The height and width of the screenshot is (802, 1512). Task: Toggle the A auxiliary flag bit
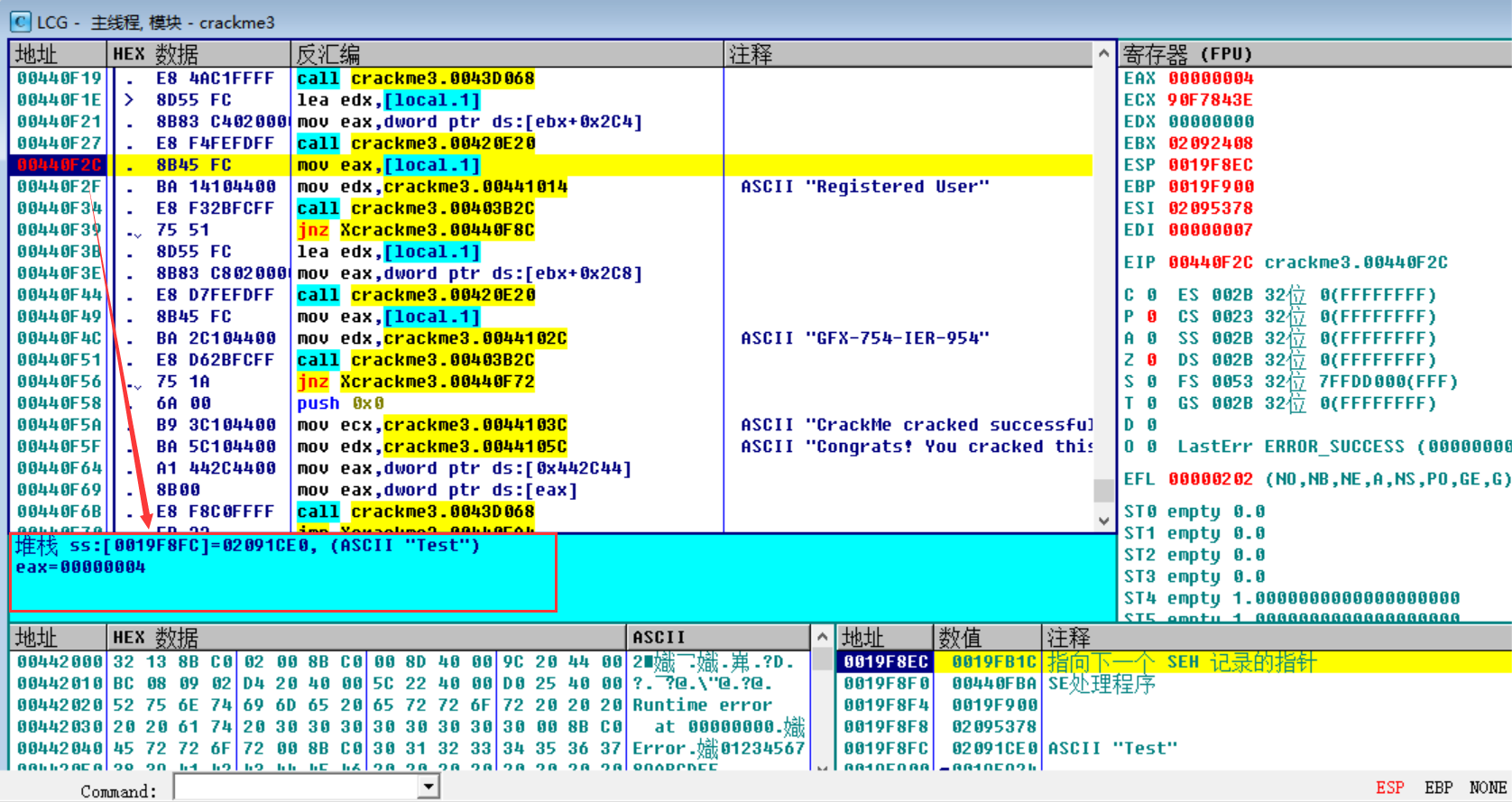[1152, 338]
